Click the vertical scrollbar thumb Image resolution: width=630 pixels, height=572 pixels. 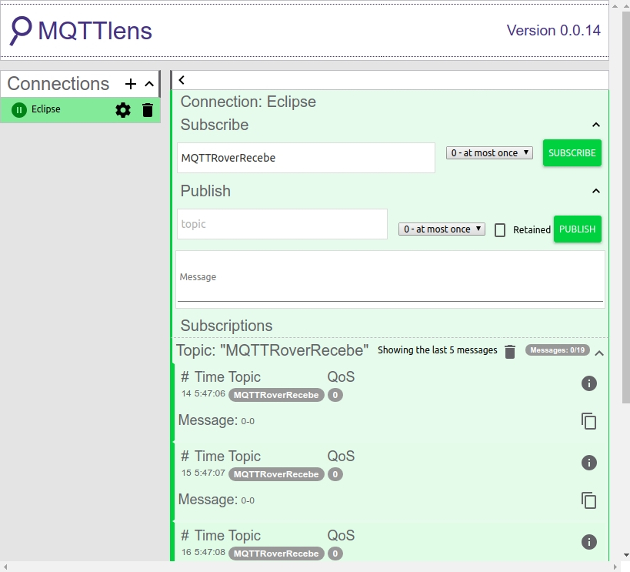626,207
